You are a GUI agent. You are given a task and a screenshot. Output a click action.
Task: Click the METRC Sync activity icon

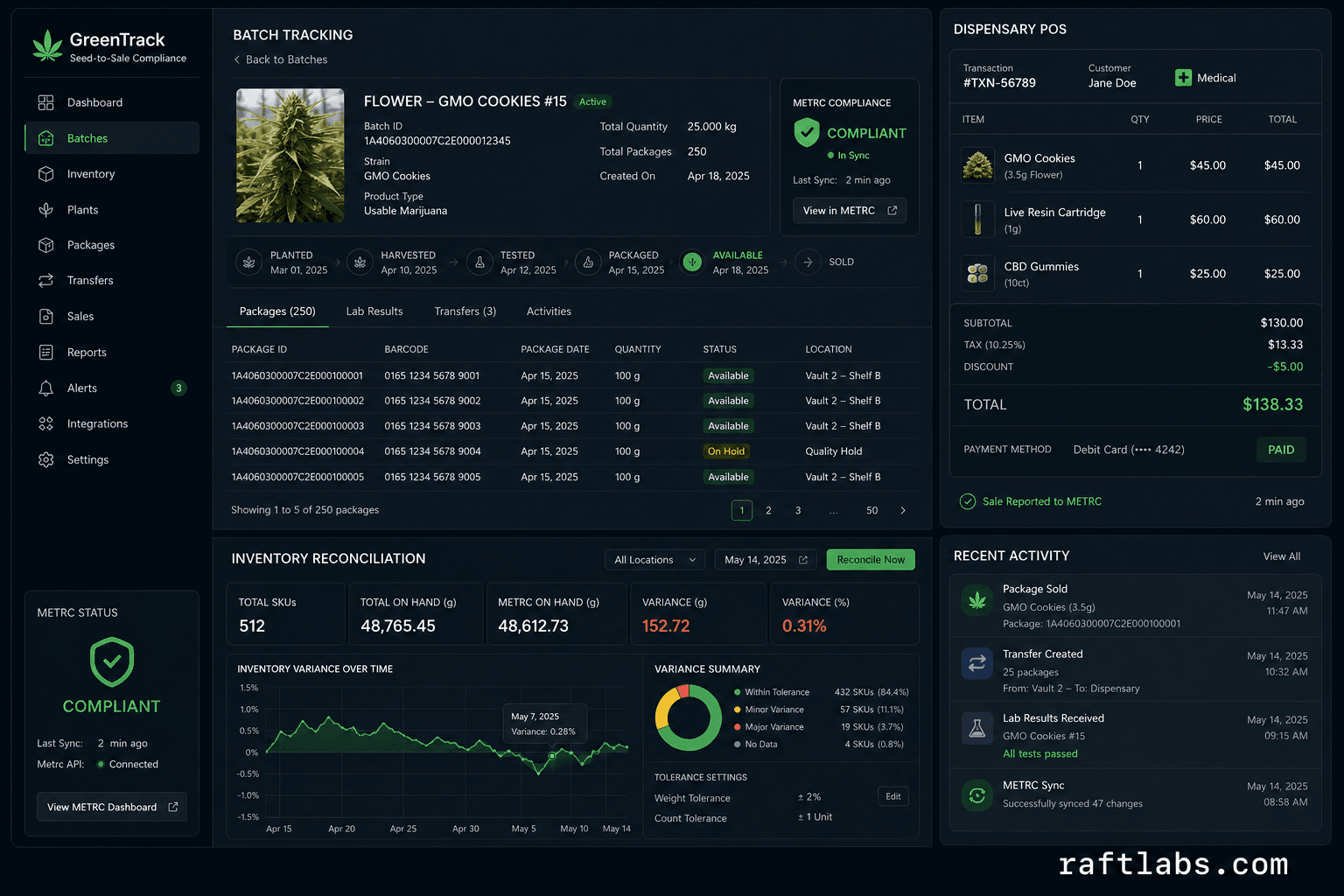977,795
